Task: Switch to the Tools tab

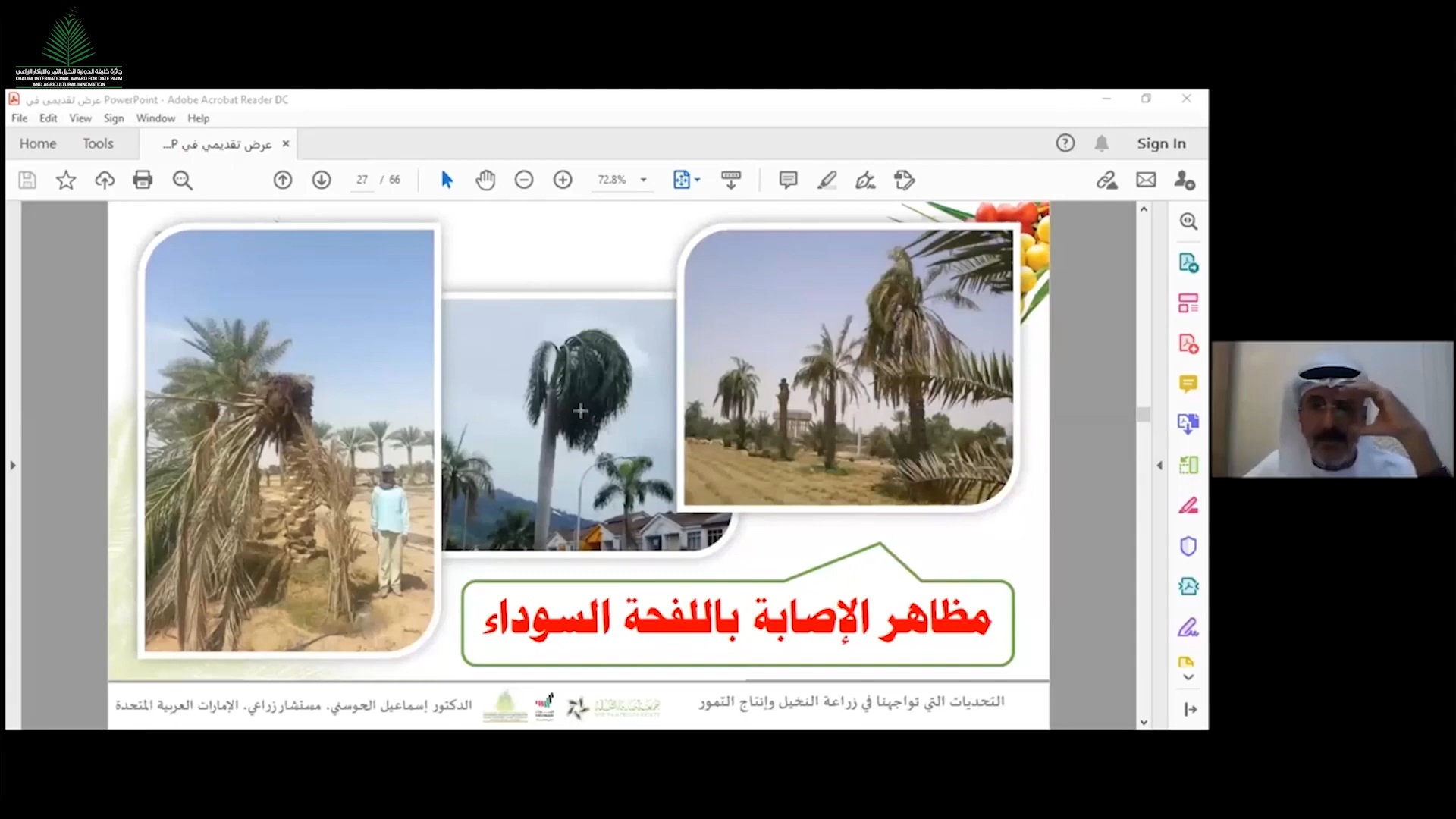Action: tap(98, 143)
